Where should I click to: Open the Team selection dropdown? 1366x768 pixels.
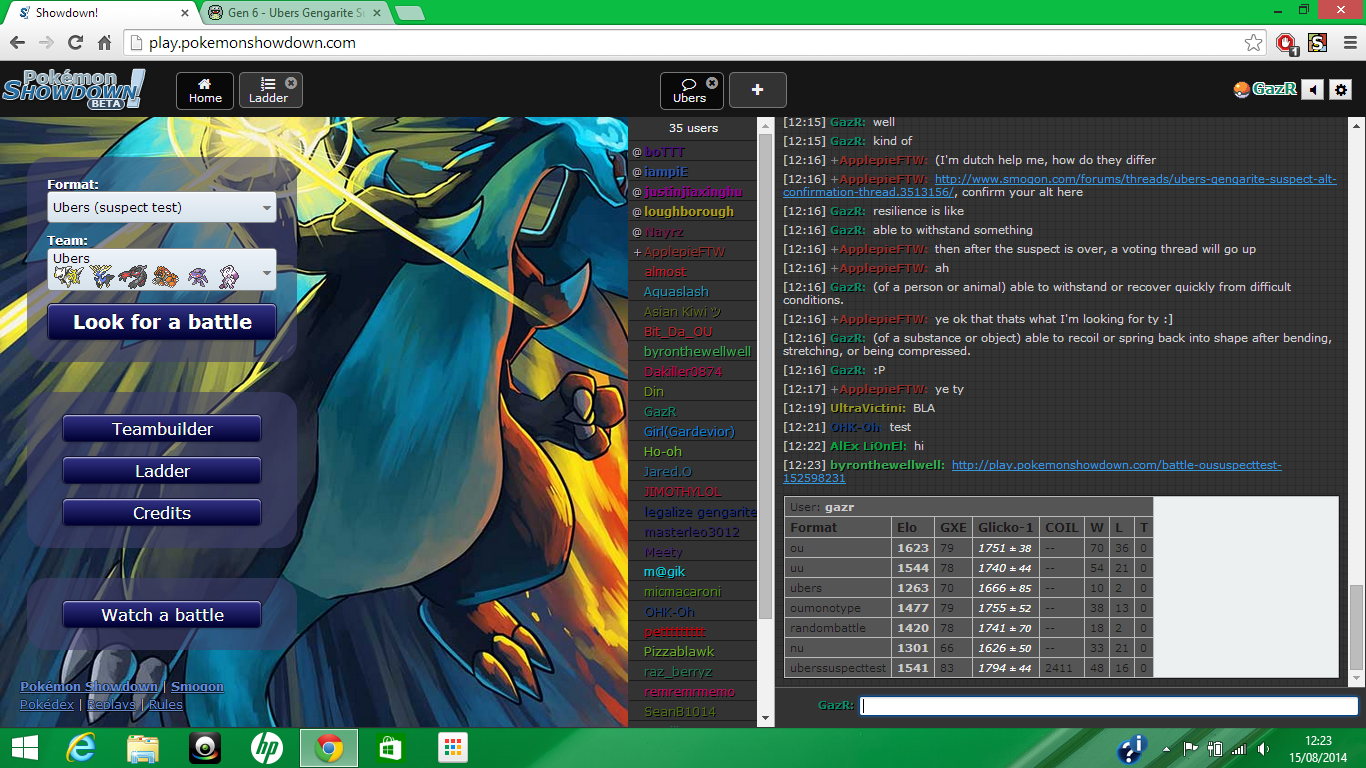162,270
